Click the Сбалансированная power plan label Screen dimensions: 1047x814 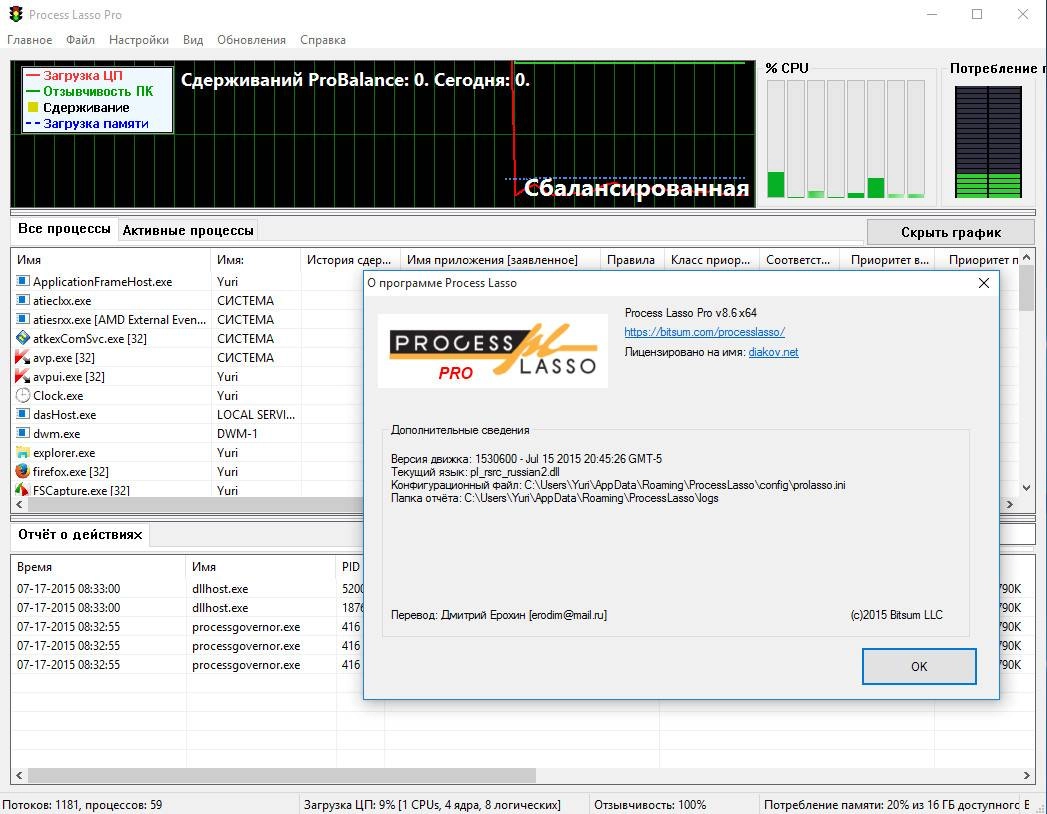pos(636,188)
